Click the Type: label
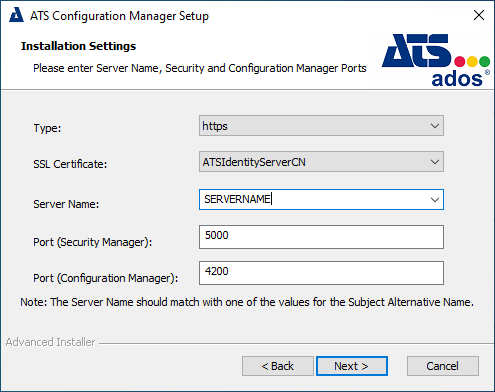This screenshot has width=495, height=392. tap(47, 128)
